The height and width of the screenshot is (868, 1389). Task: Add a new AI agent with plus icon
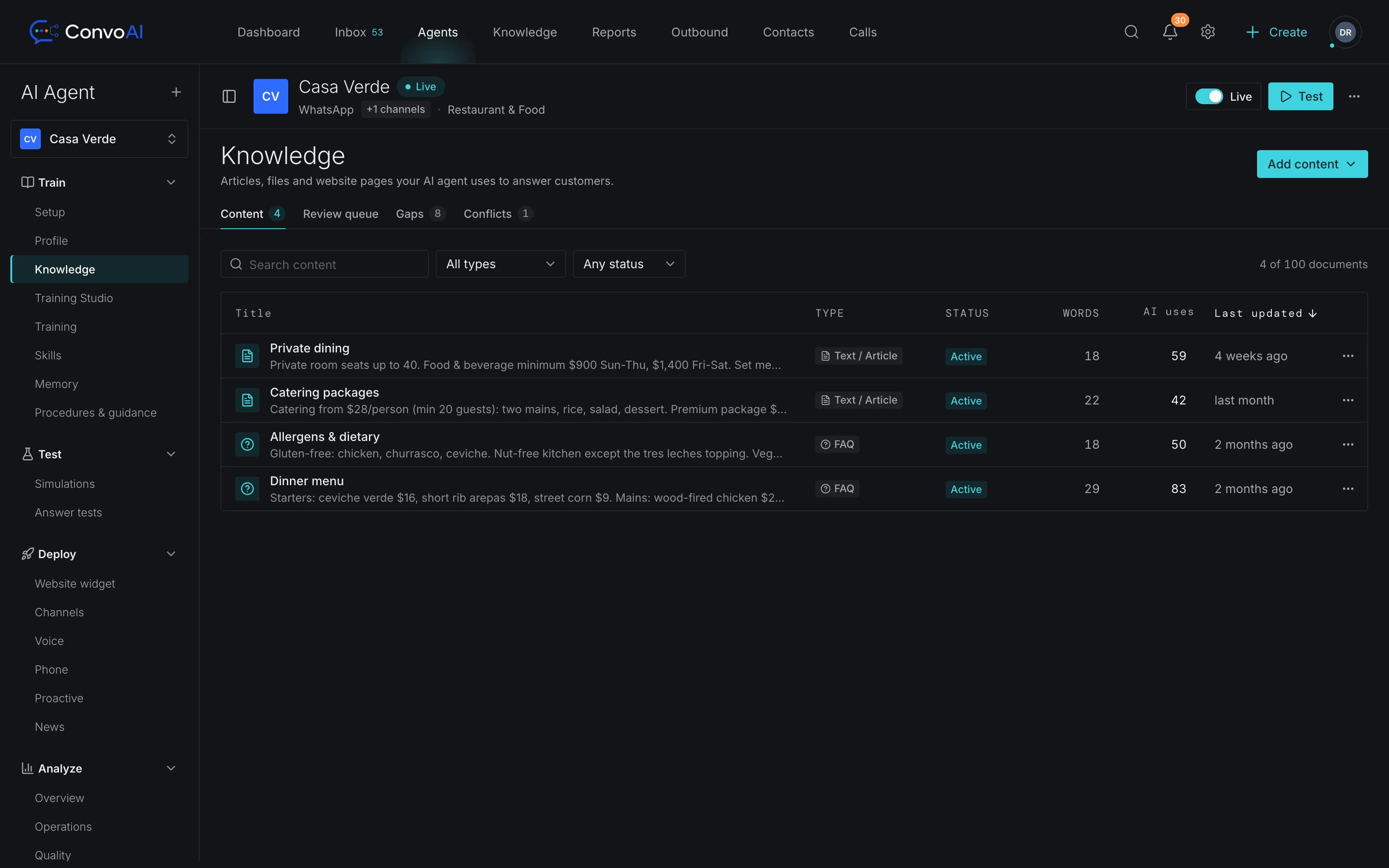[x=176, y=92]
